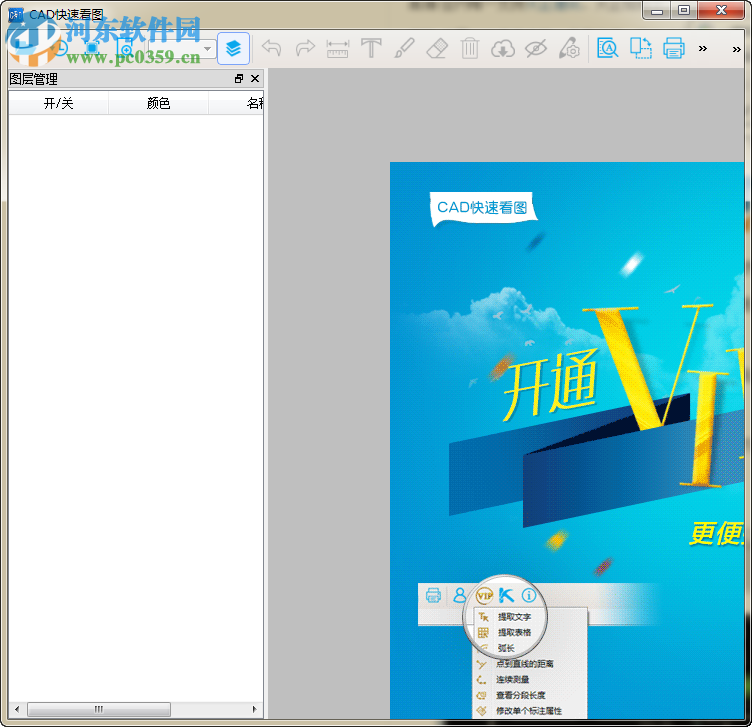Expand the far-right toolbar overflow chevron
This screenshot has width=752, height=727.
click(x=737, y=48)
